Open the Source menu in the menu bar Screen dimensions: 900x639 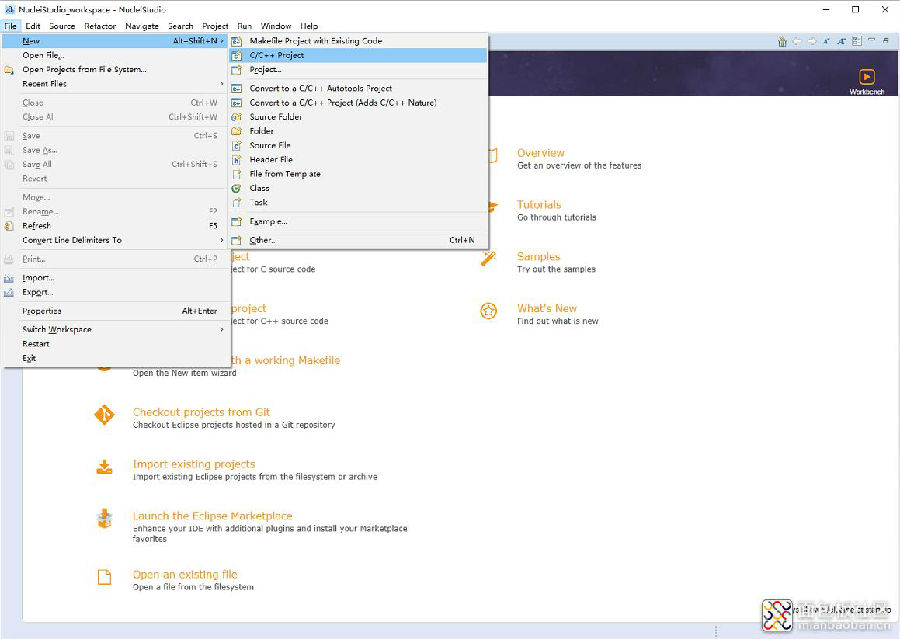[62, 26]
